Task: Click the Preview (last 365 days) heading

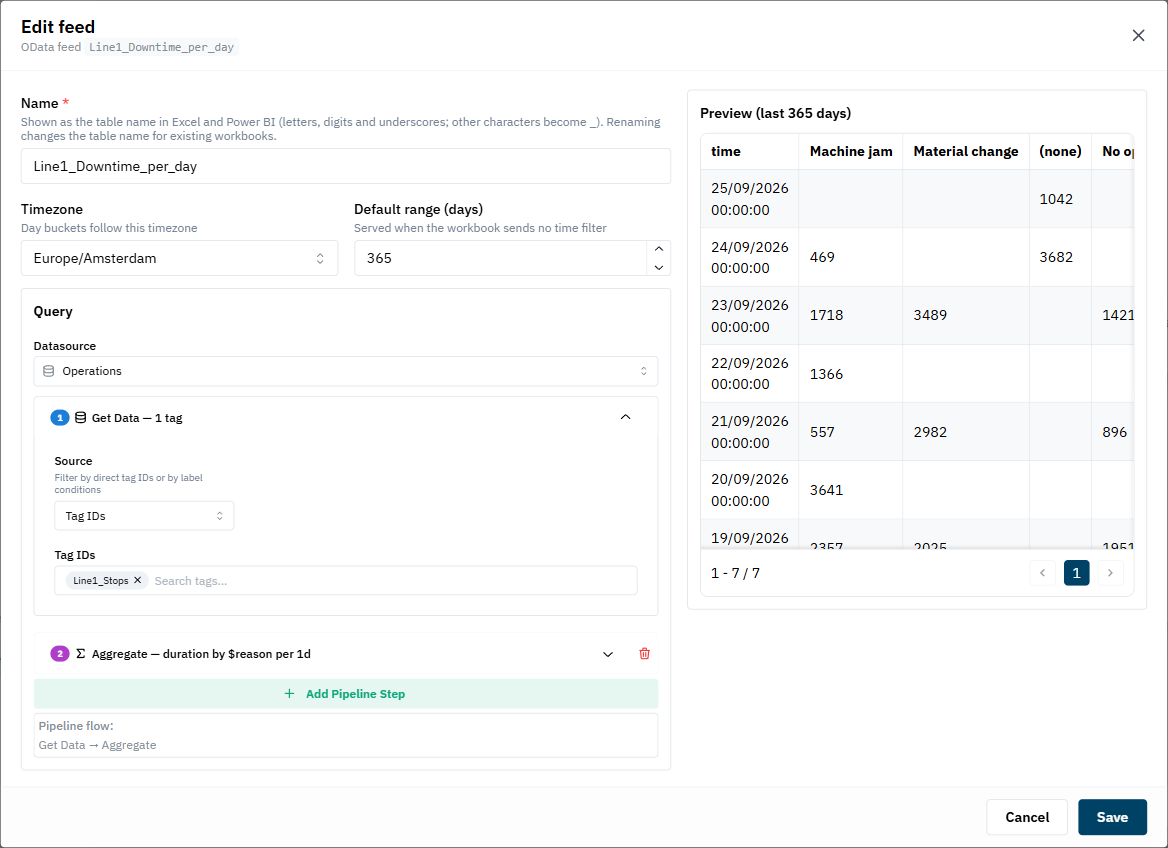Action: point(775,113)
